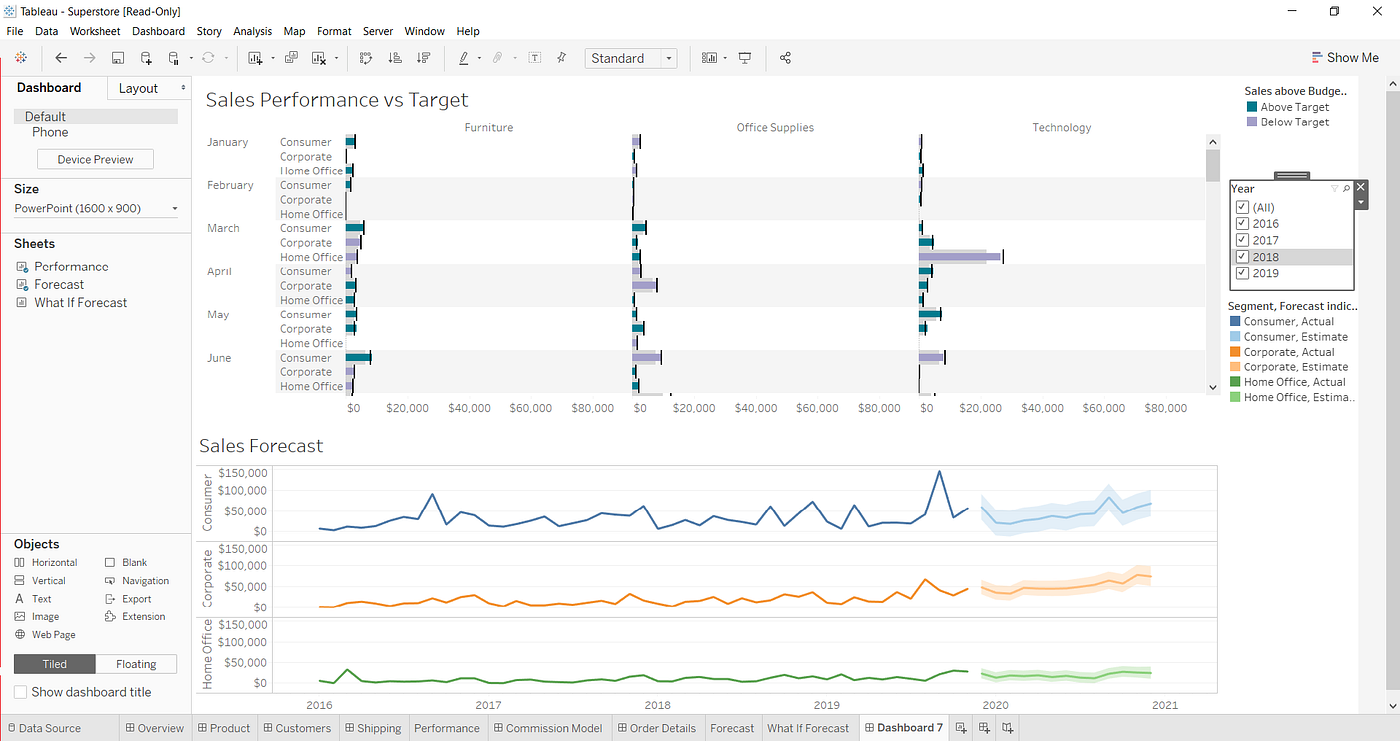The image size is (1400, 741).
Task: Switch to the What If Forecast sheet tab
Action: (x=808, y=728)
